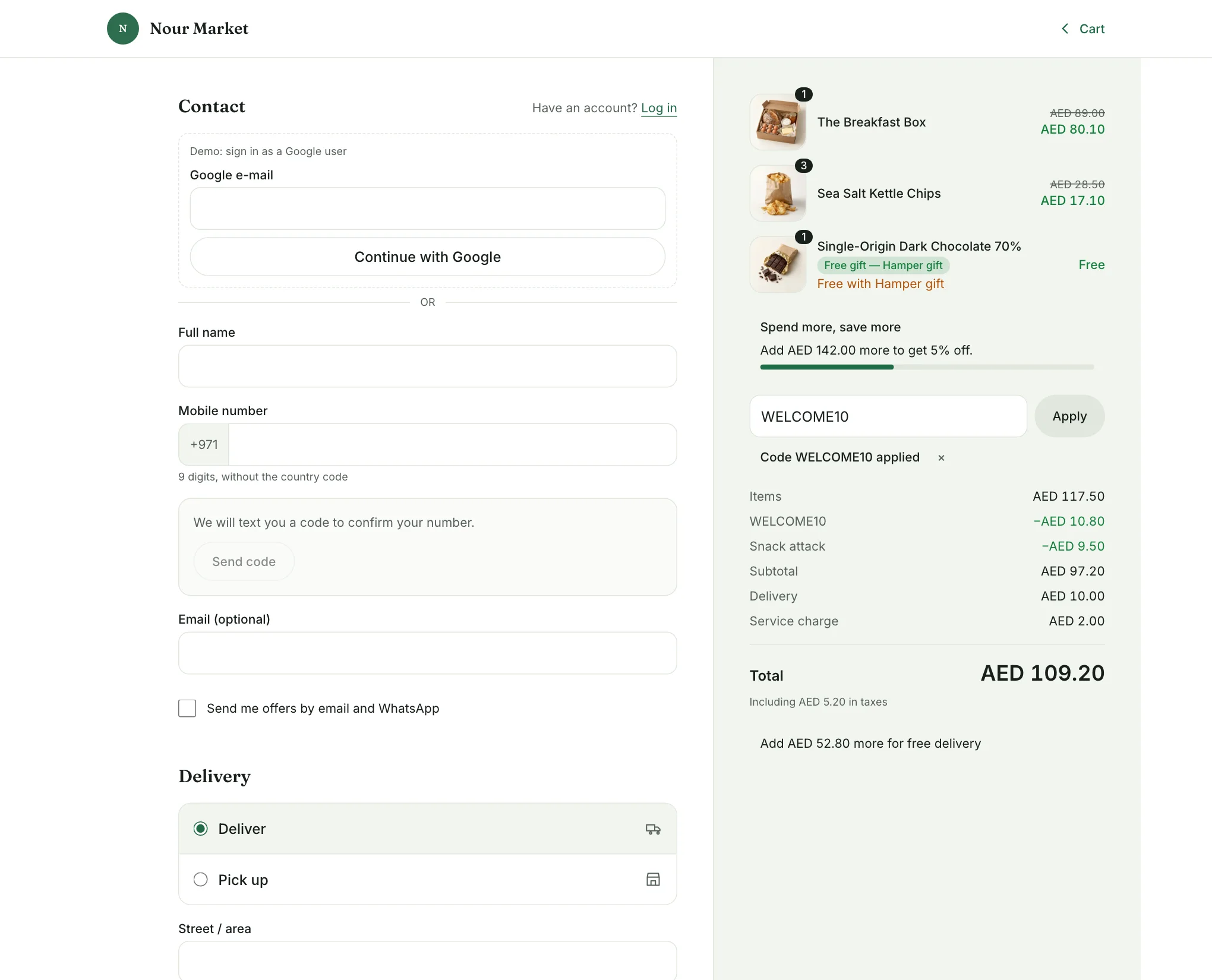Click the Nour Market round logo

coord(123,29)
